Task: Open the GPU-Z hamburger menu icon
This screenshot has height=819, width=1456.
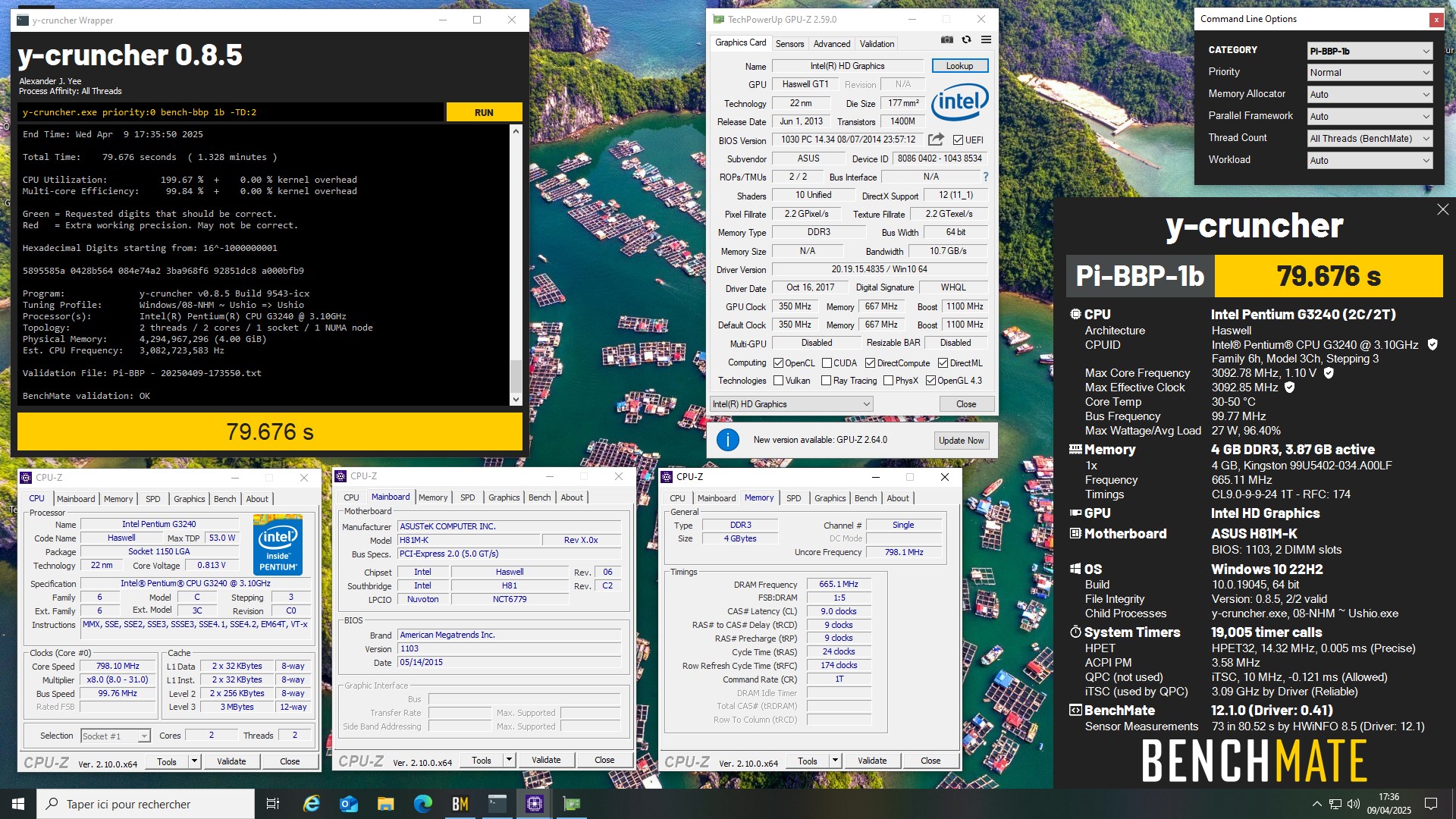Action: pos(986,40)
